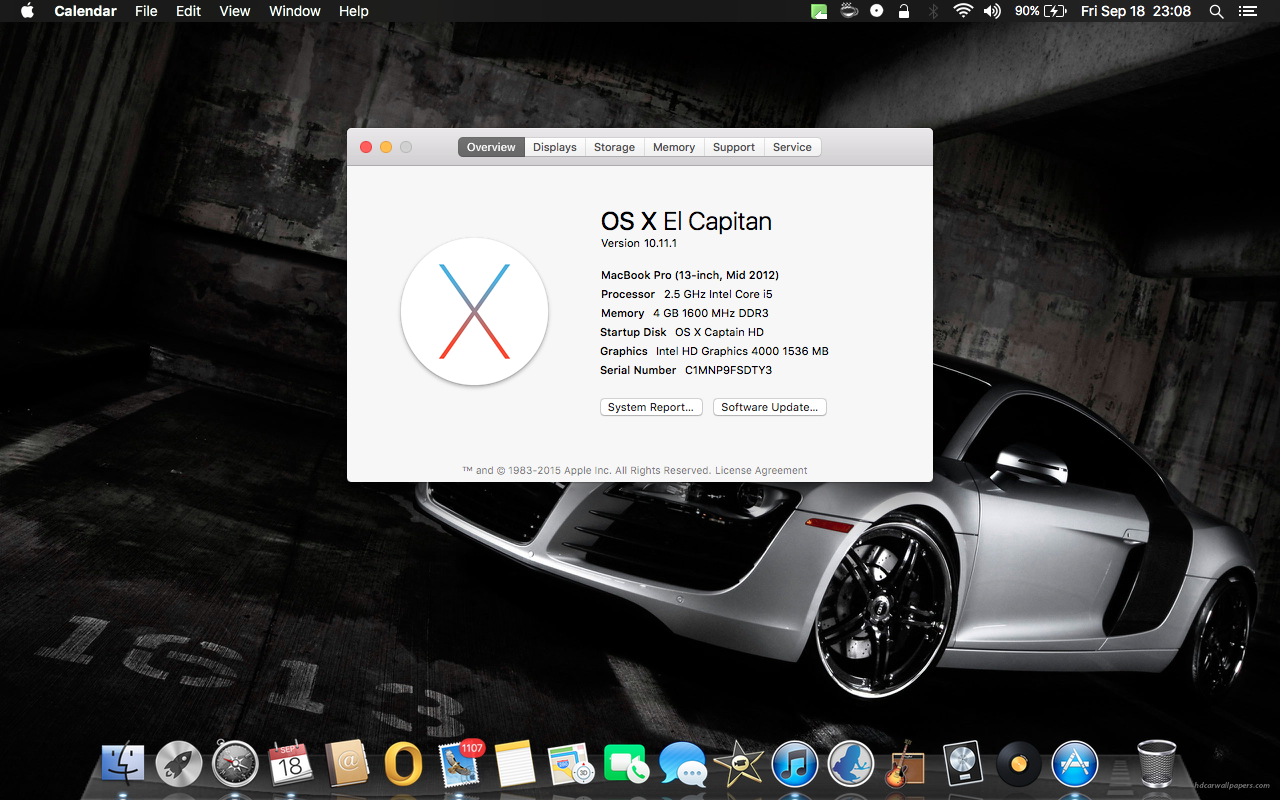Screen dimensions: 1280x800
Task: Open Logic Pro icon in dock
Action: point(963,765)
